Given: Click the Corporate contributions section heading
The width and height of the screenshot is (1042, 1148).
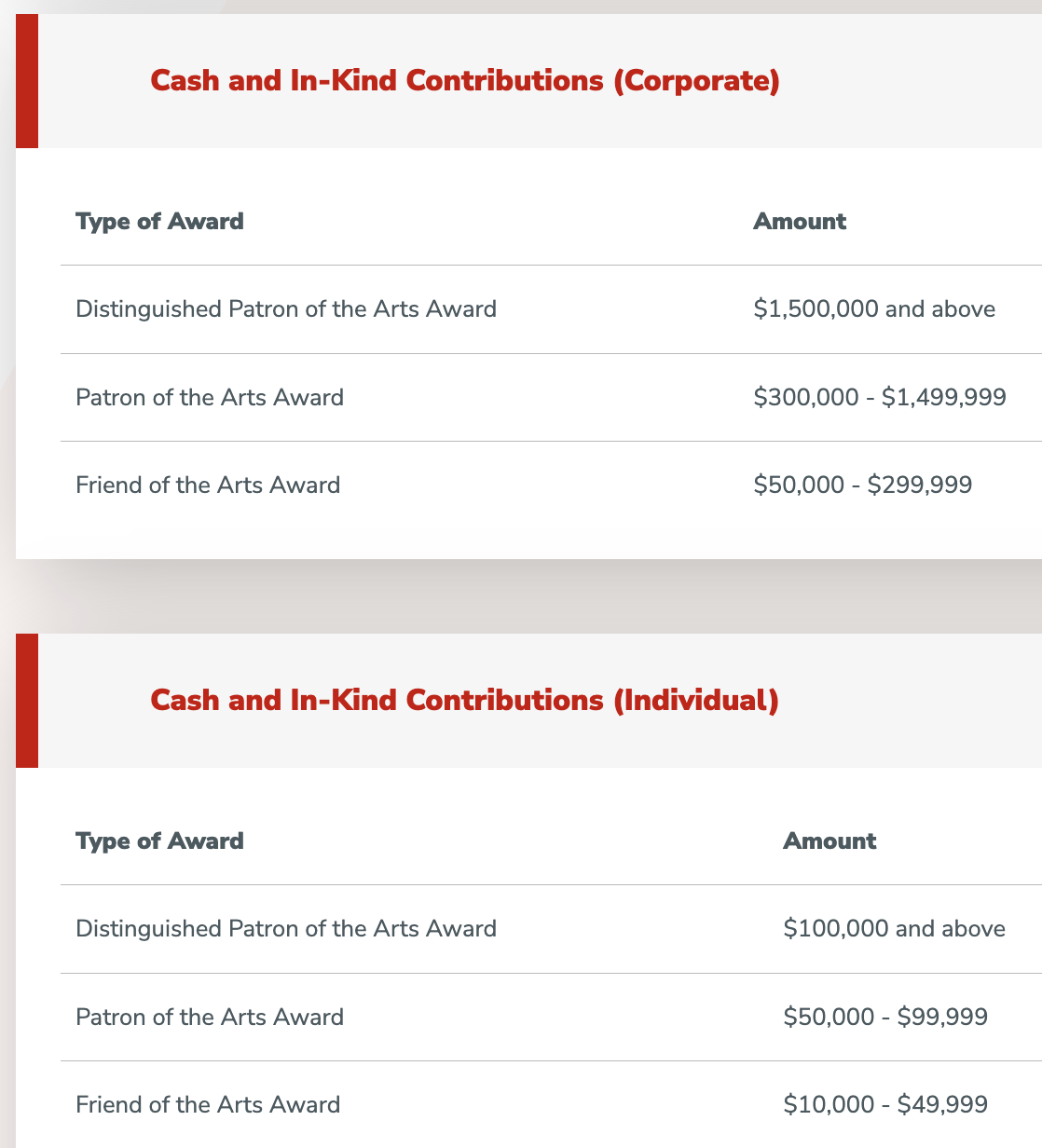Looking at the screenshot, I should pos(465,81).
